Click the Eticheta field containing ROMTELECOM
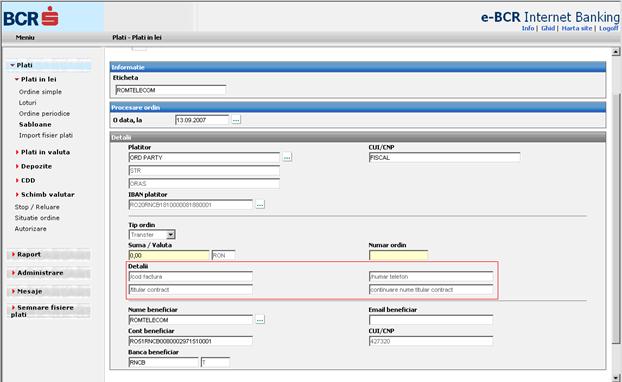This screenshot has width=622, height=382. coord(171,90)
